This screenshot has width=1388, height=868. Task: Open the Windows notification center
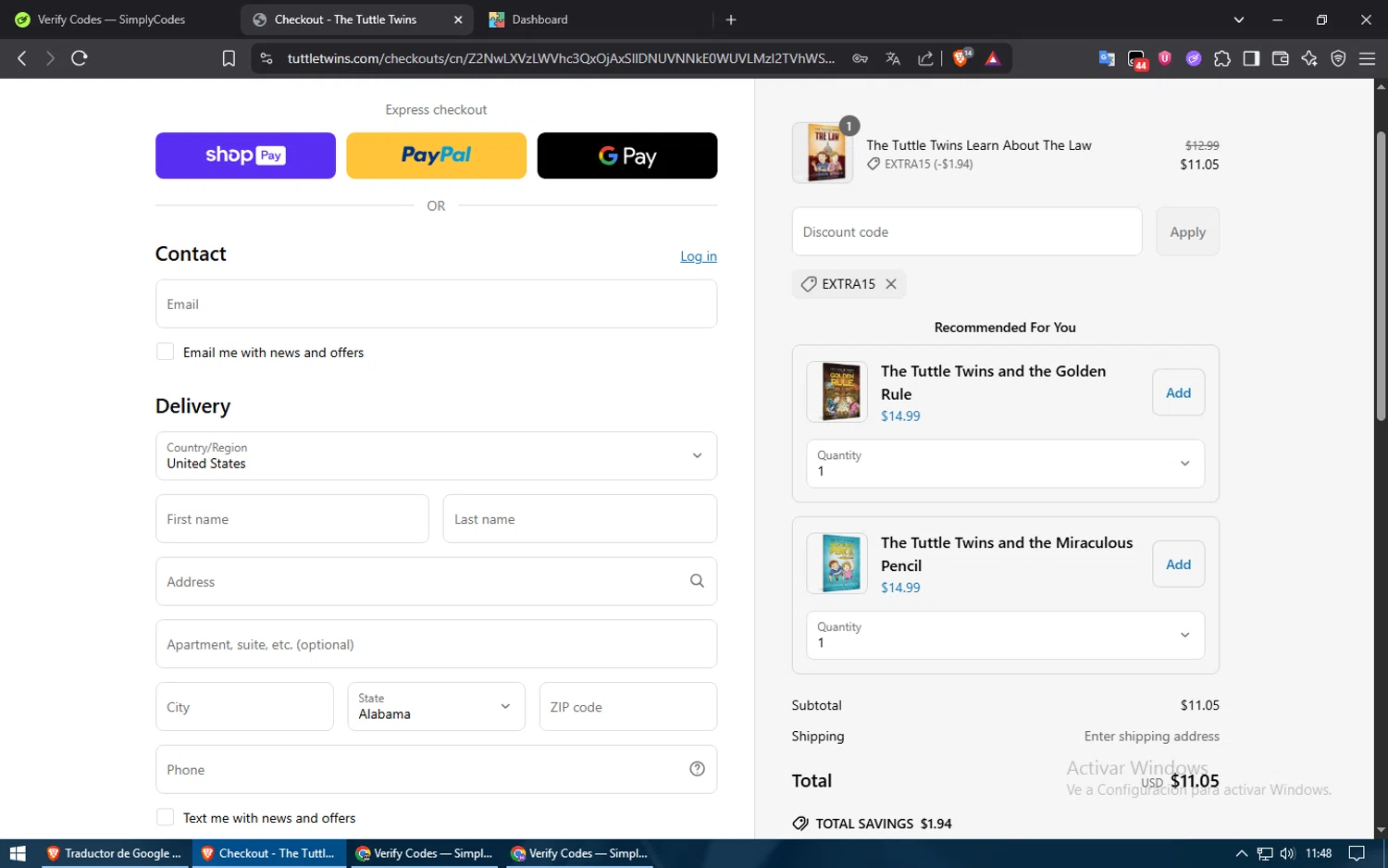(x=1357, y=853)
